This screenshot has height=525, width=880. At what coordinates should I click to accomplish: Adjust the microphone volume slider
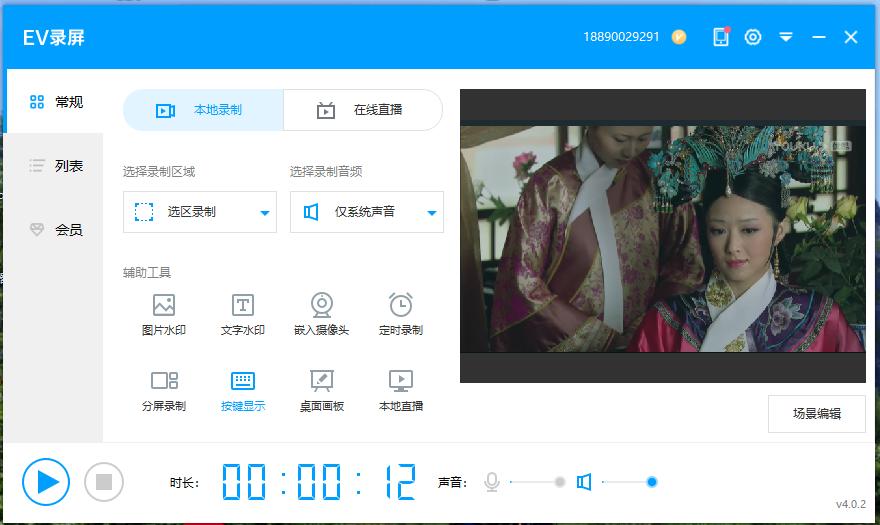tap(538, 482)
